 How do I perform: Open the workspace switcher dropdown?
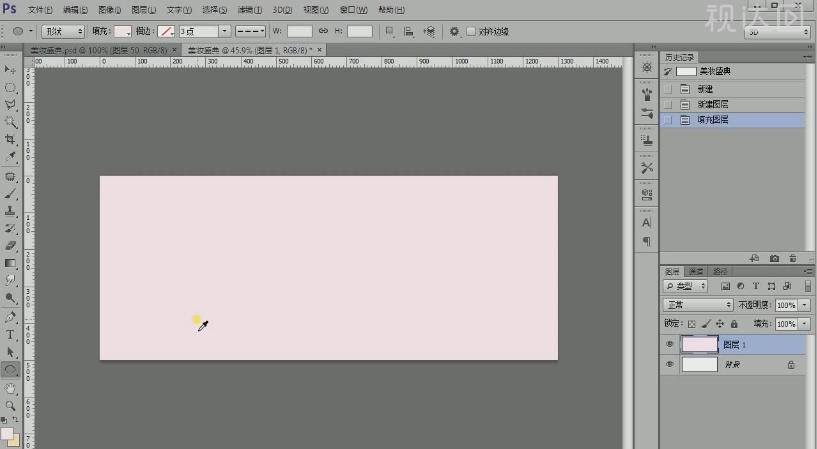[x=777, y=32]
